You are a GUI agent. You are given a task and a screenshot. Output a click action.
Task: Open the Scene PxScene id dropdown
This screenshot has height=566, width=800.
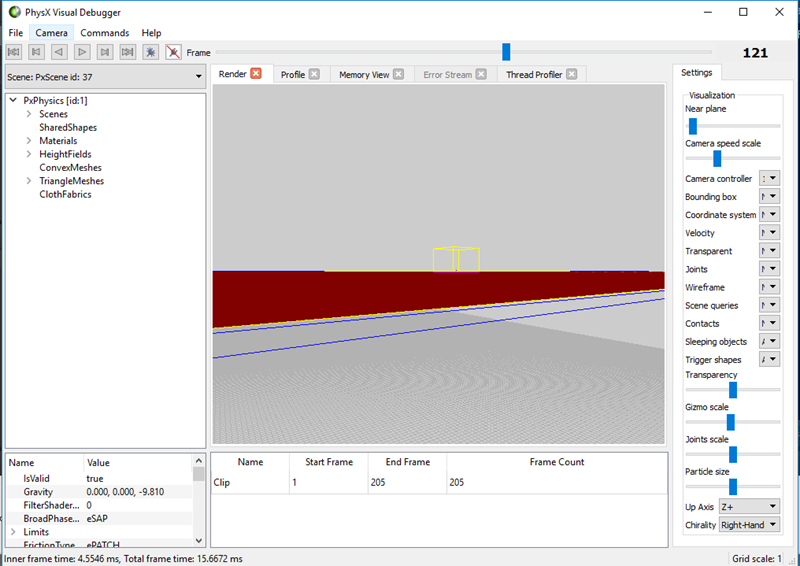click(104, 76)
